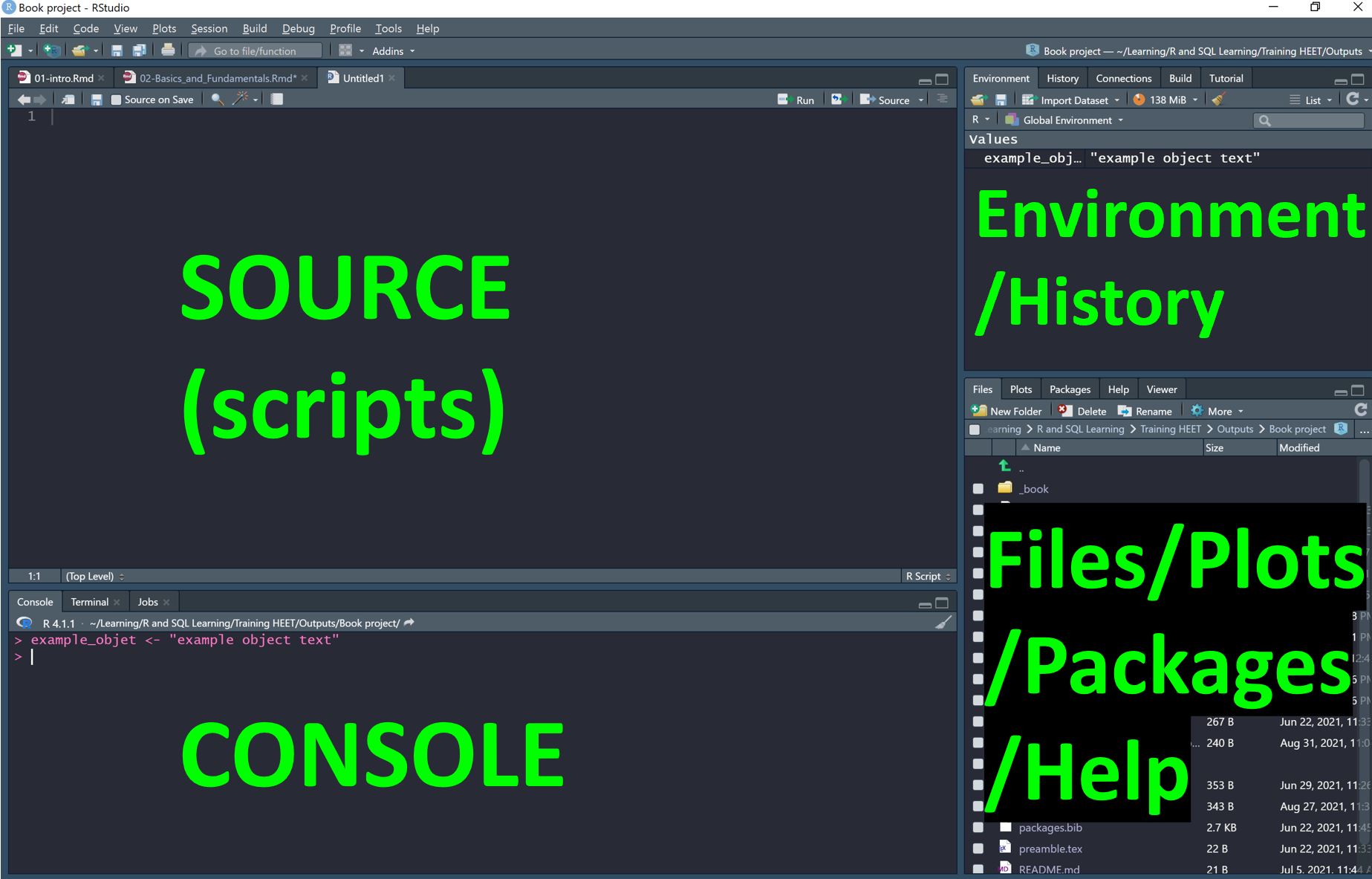Open the List view dropdown in Environment
1372x879 pixels.
pyautogui.click(x=1313, y=100)
